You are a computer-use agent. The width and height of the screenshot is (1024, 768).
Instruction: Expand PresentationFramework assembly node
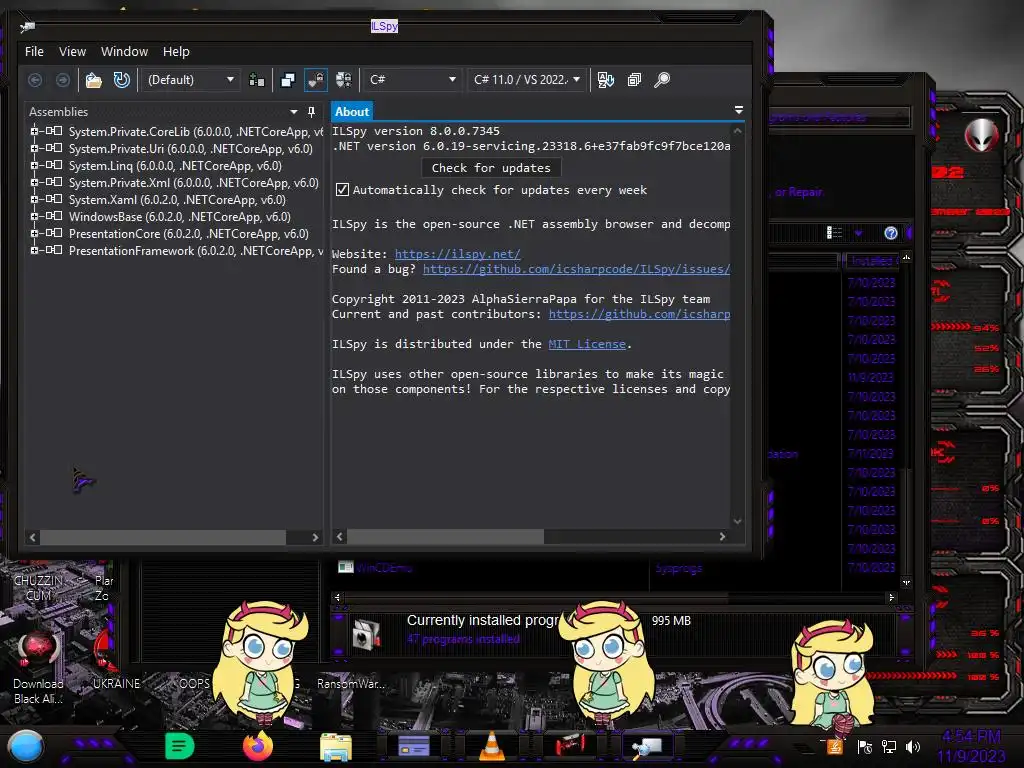point(34,250)
